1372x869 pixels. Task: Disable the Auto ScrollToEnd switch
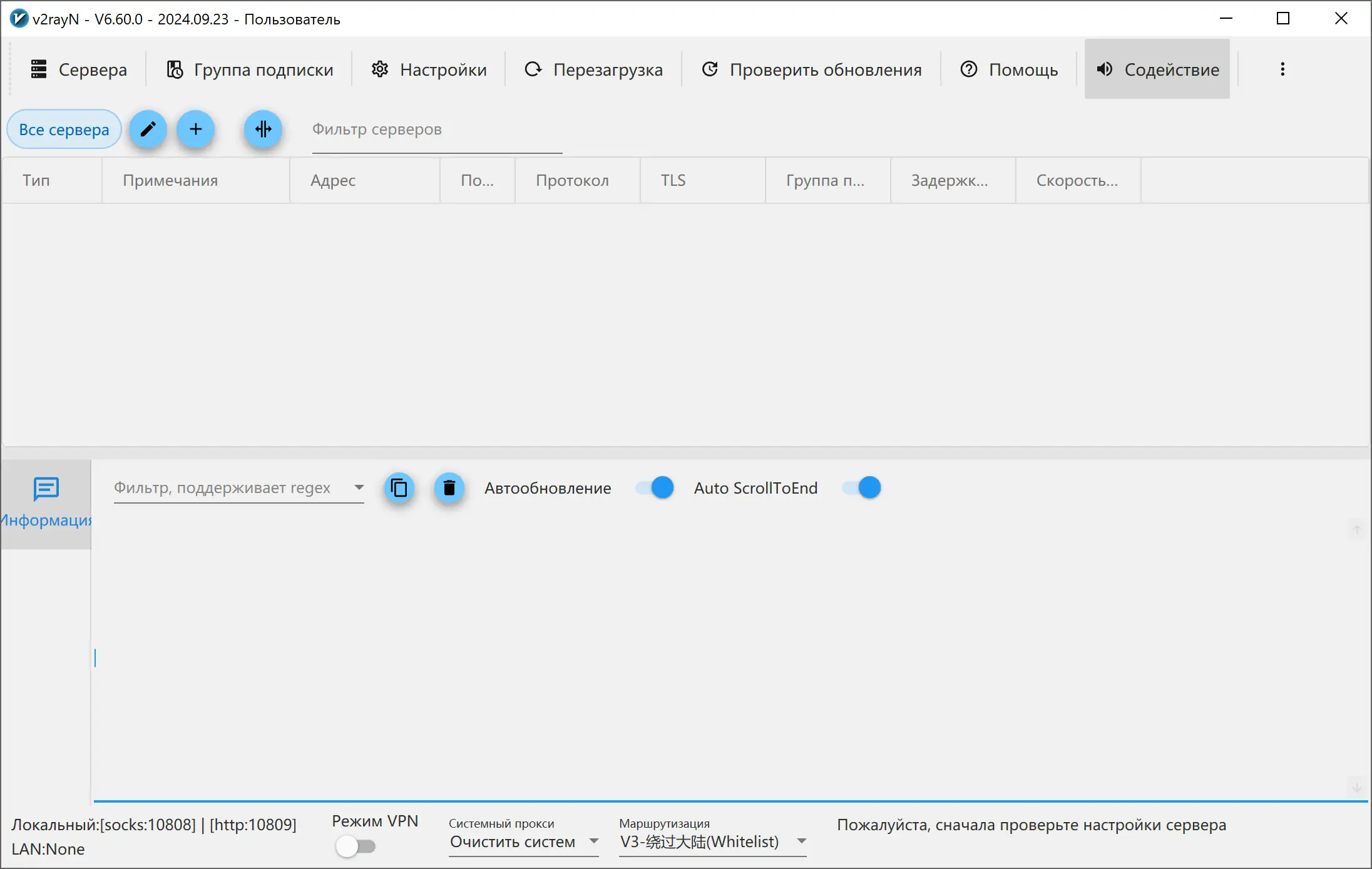(862, 488)
